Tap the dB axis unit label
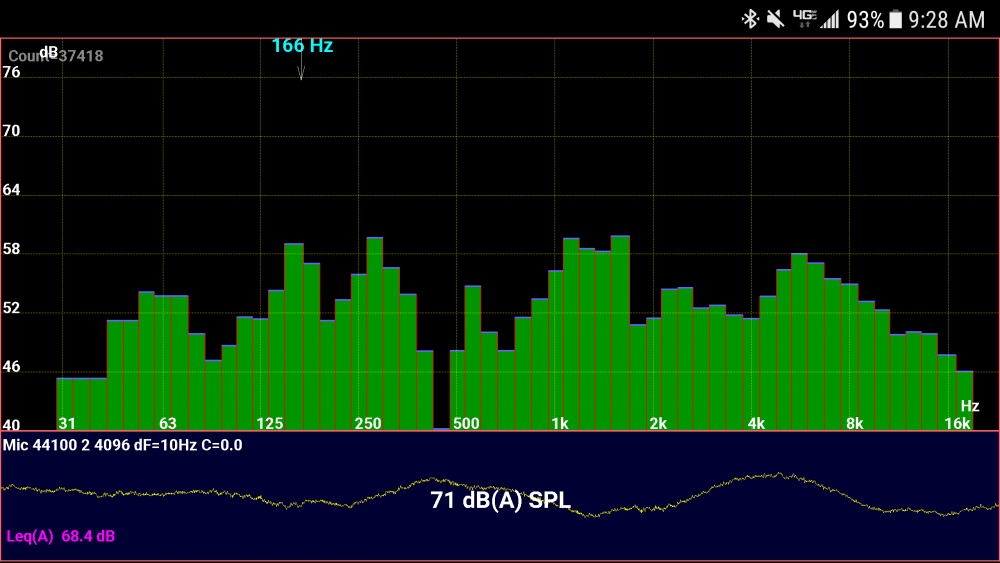This screenshot has width=1000, height=563. pos(48,52)
